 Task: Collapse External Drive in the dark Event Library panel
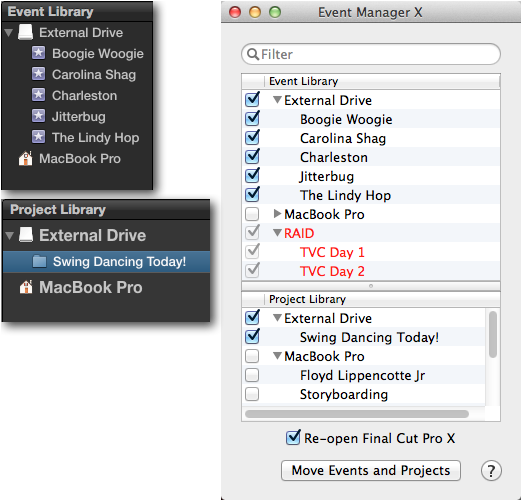[9, 33]
